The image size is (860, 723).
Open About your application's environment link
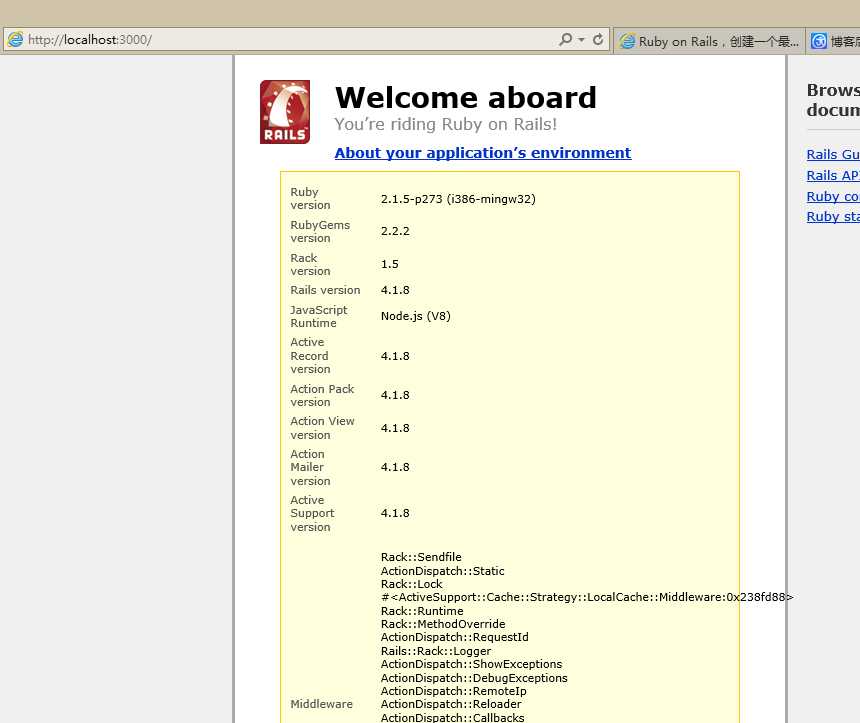(483, 152)
